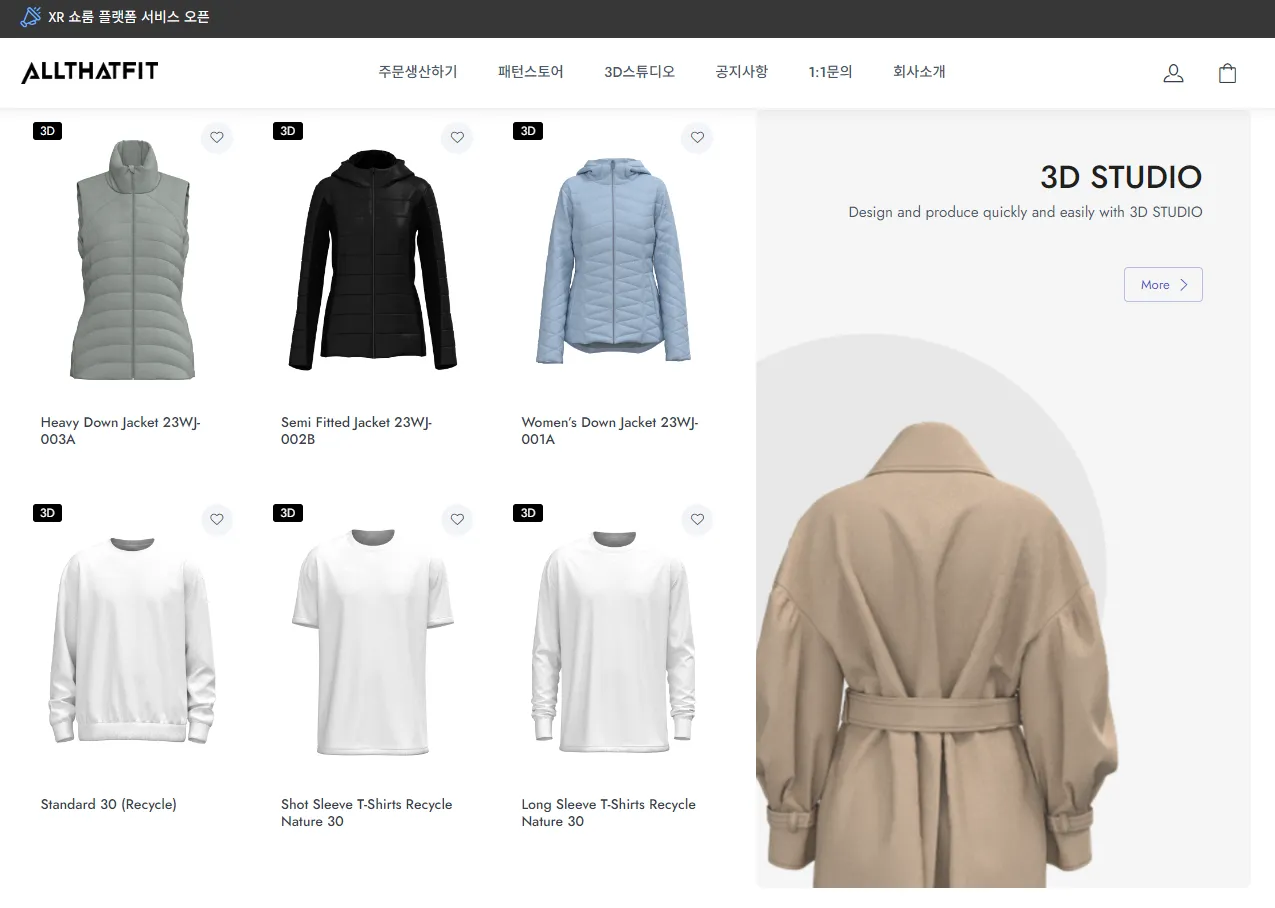
Task: Click 3D badge on Women's Down Jacket
Action: (x=528, y=131)
